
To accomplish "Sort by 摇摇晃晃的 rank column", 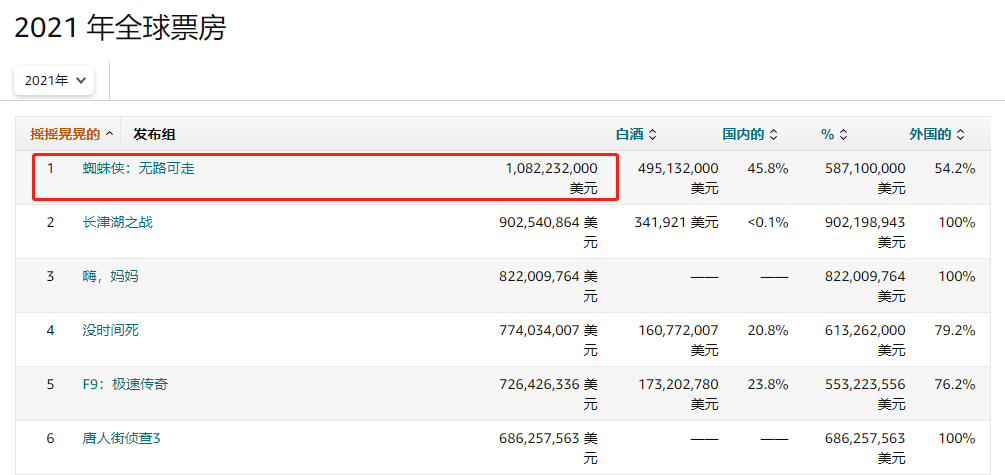I will click(x=71, y=134).
